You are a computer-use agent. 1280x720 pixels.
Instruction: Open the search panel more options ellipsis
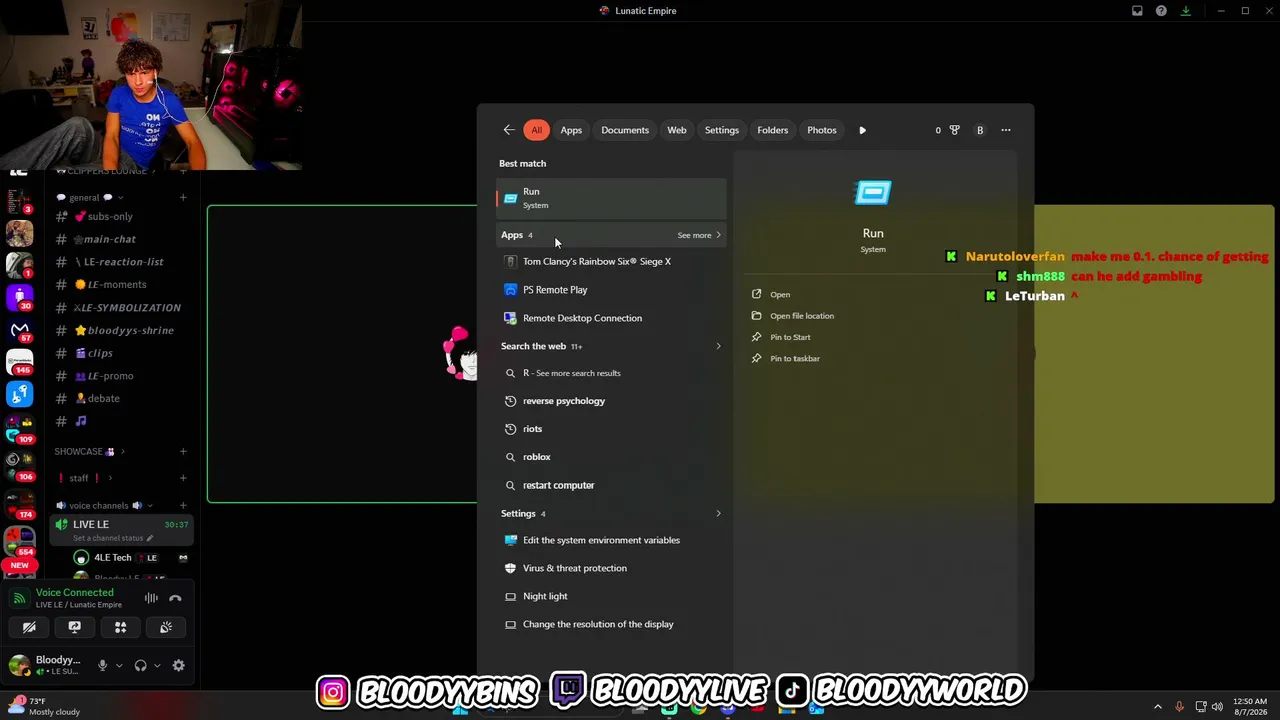coord(1006,130)
